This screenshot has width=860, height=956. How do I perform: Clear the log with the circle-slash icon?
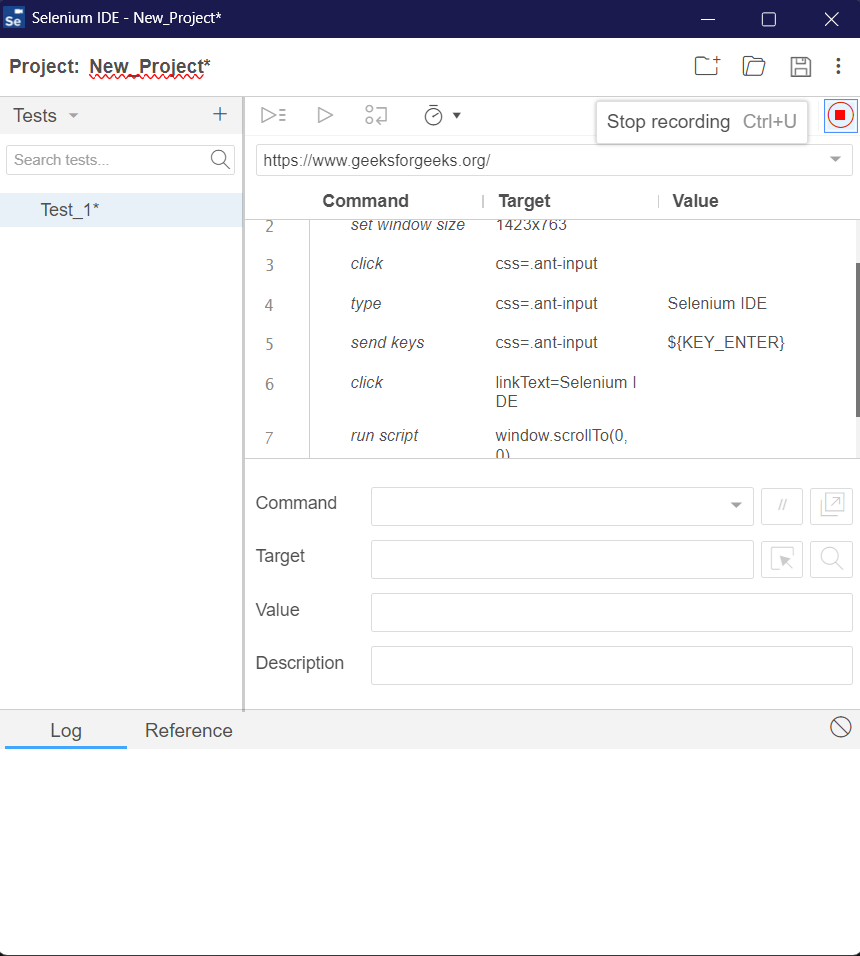point(840,727)
